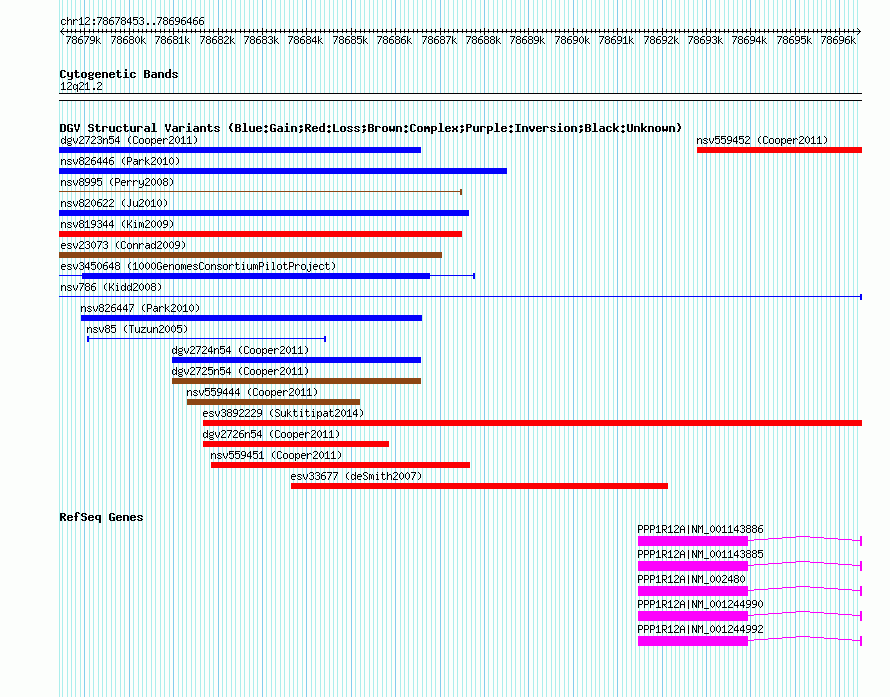The width and height of the screenshot is (890, 697).
Task: Click the nsv85 (Tuzun2005) thin blue line
Action: click(207, 339)
